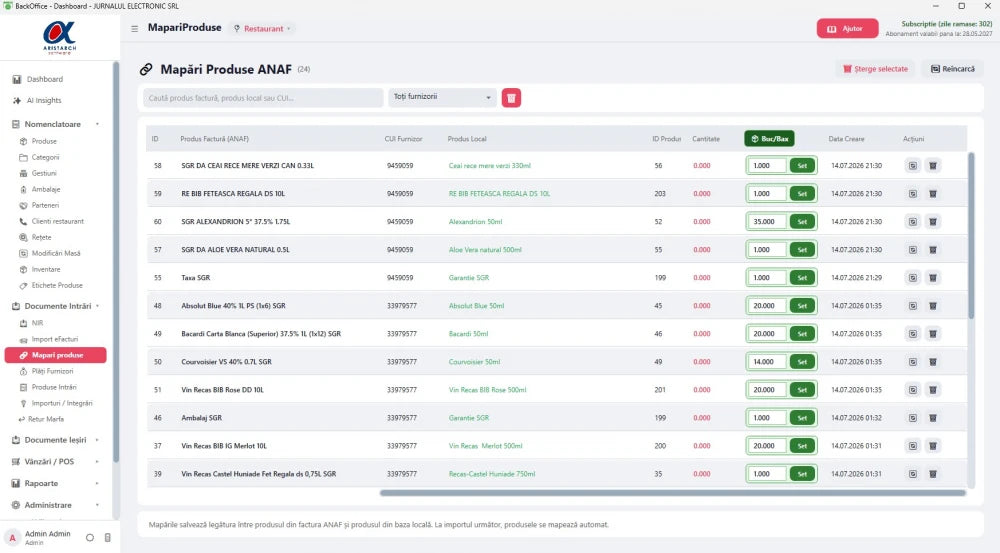Screen dimensions: 1000x553
Task: Click quantity field 14.000 for Courvoisier row
Action: (767, 362)
